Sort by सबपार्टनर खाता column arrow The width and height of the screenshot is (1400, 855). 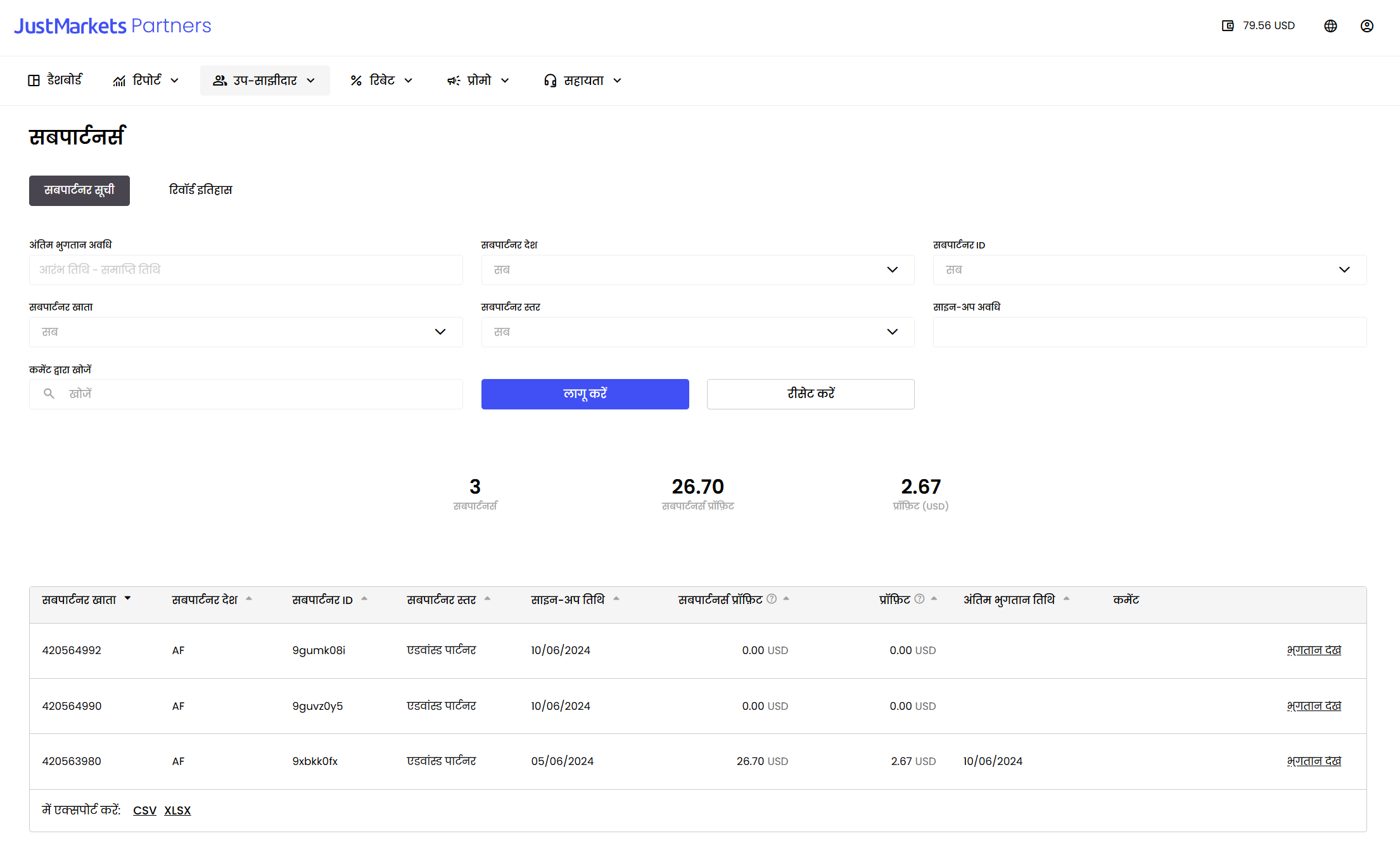tap(128, 599)
